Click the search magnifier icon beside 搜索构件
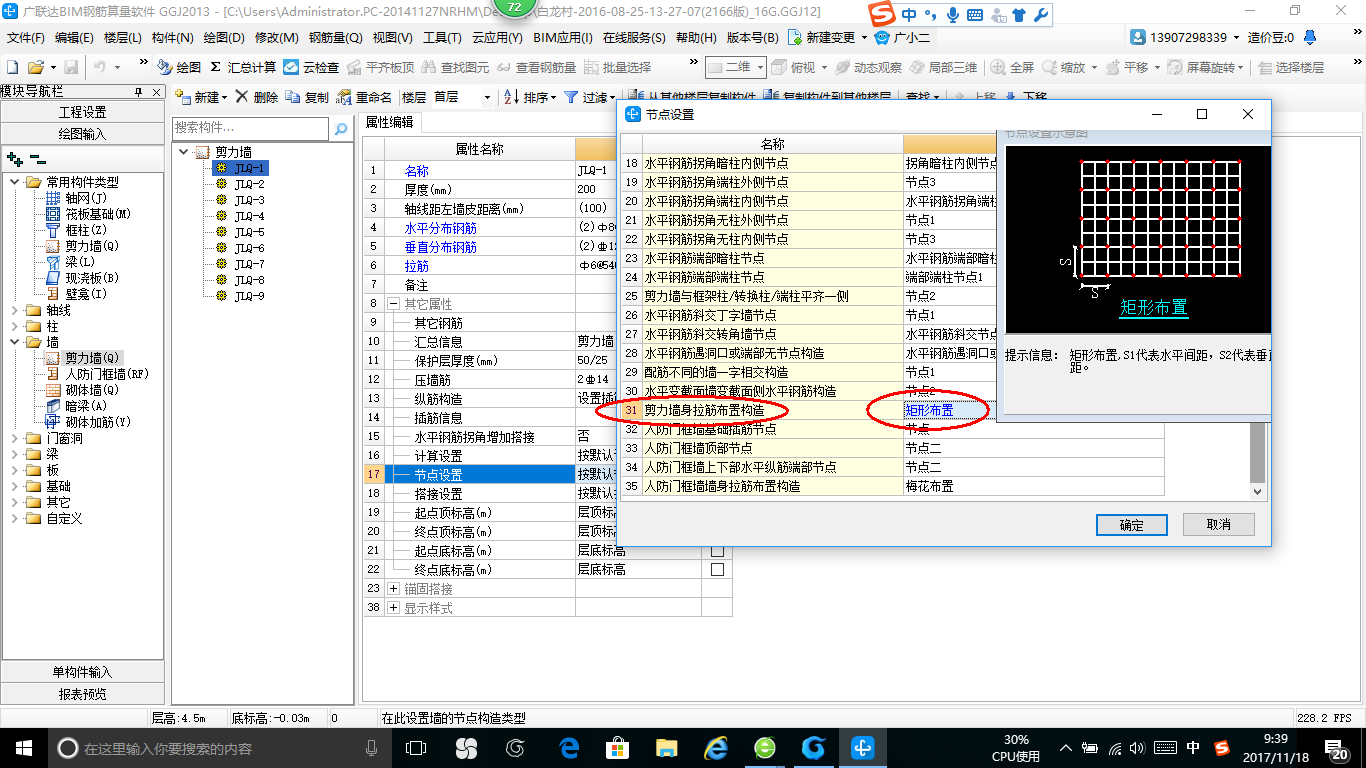The image size is (1366, 768). point(341,128)
